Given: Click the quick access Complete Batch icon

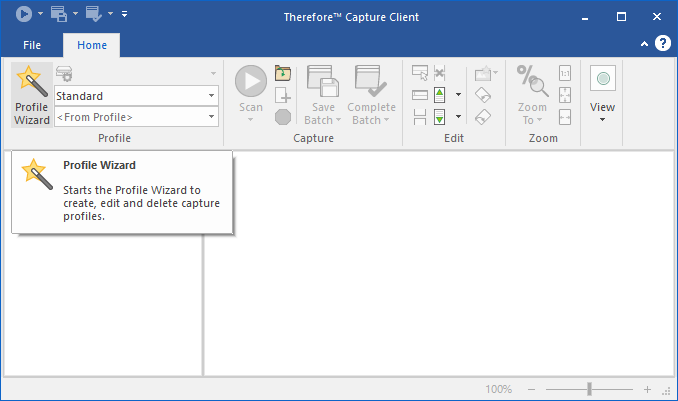Looking at the screenshot, I should 94,14.
